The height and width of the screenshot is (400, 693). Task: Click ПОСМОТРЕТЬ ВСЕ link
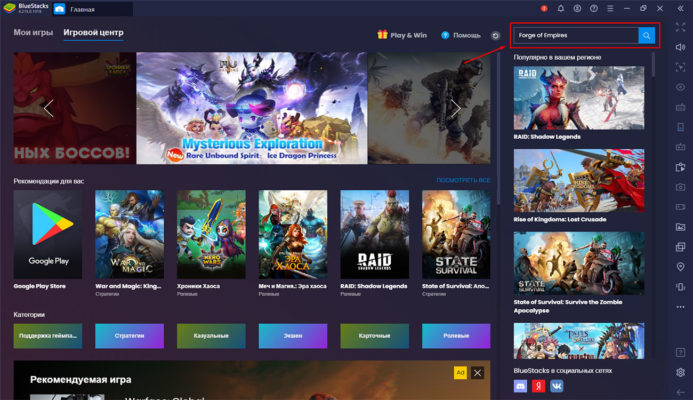pos(463,180)
